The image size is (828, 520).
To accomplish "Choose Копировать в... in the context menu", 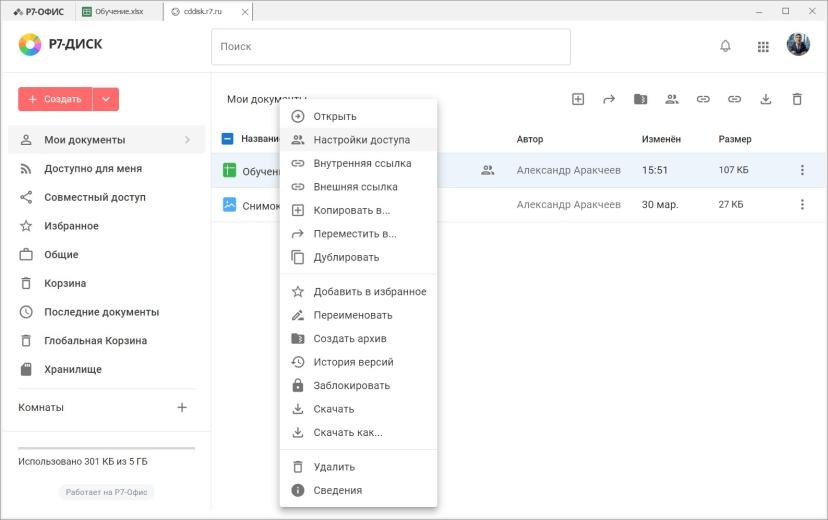I will point(359,210).
